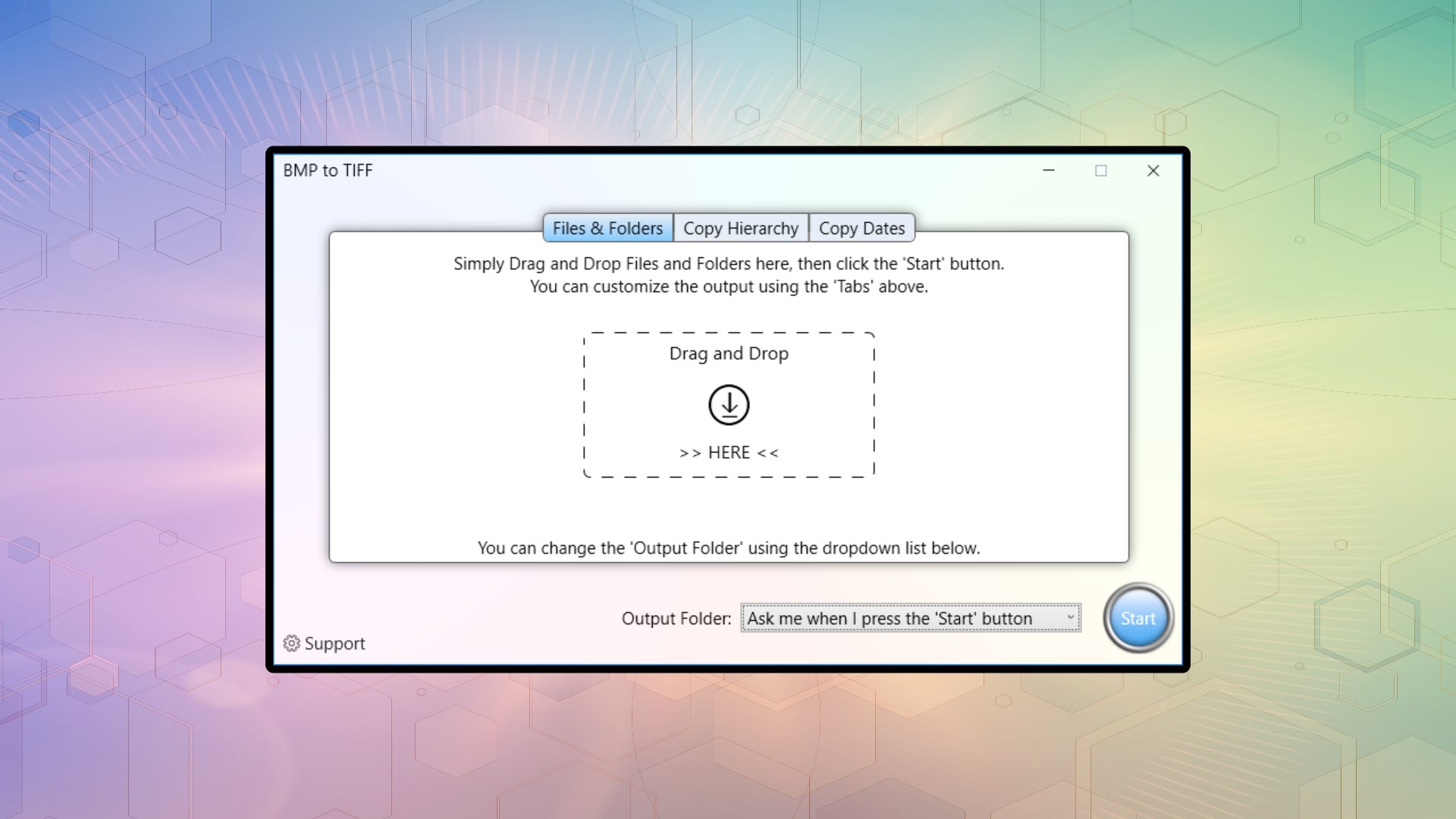Click the 'You can change the Output Folder' hint
This screenshot has height=819, width=1456.
tap(729, 548)
